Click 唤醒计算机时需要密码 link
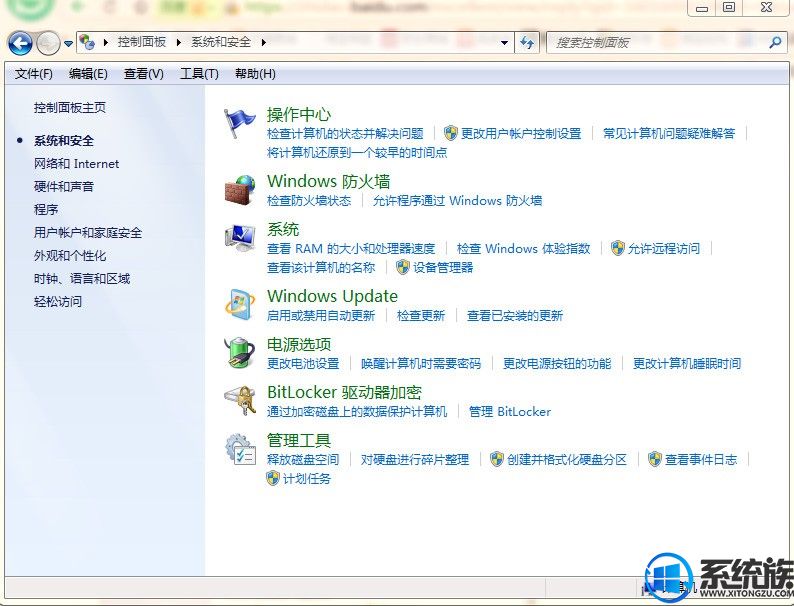The image size is (794, 606). [421, 363]
